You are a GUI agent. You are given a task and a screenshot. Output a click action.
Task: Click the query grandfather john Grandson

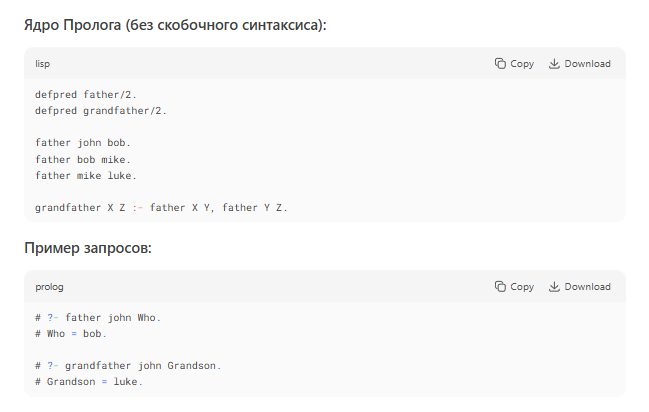point(143,366)
